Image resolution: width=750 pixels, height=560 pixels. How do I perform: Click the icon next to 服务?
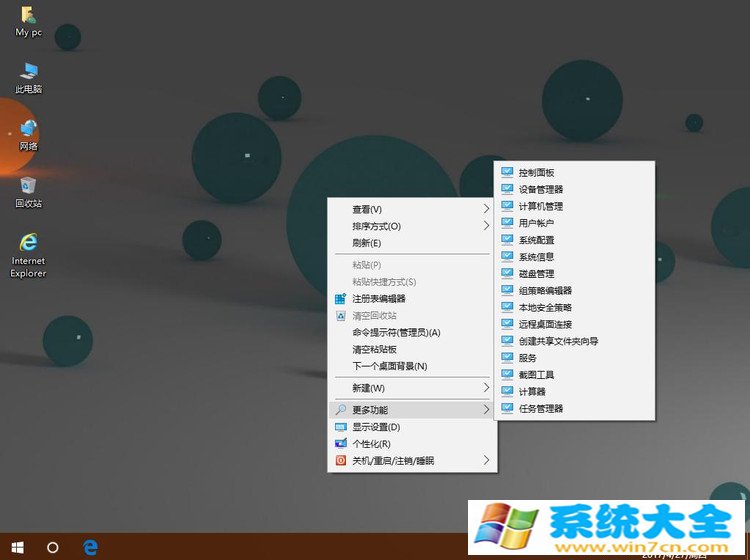click(x=507, y=358)
